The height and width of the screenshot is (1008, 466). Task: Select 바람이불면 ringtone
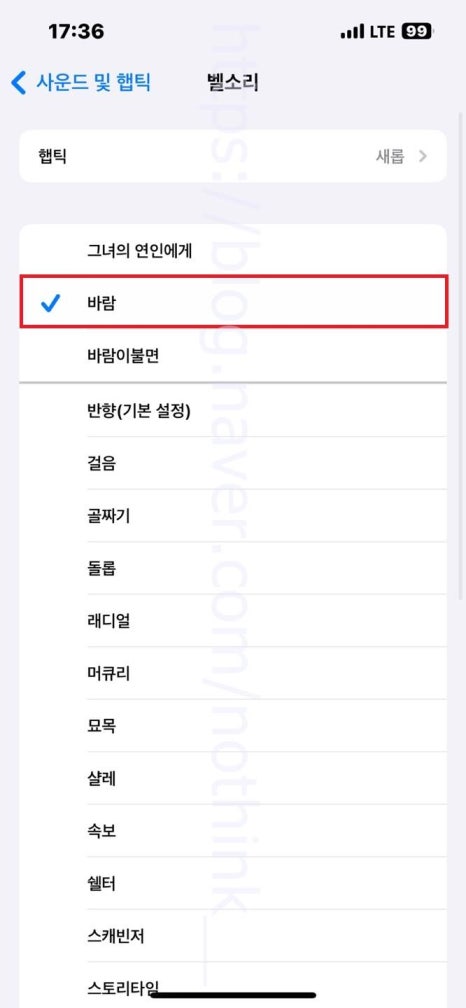click(233, 356)
